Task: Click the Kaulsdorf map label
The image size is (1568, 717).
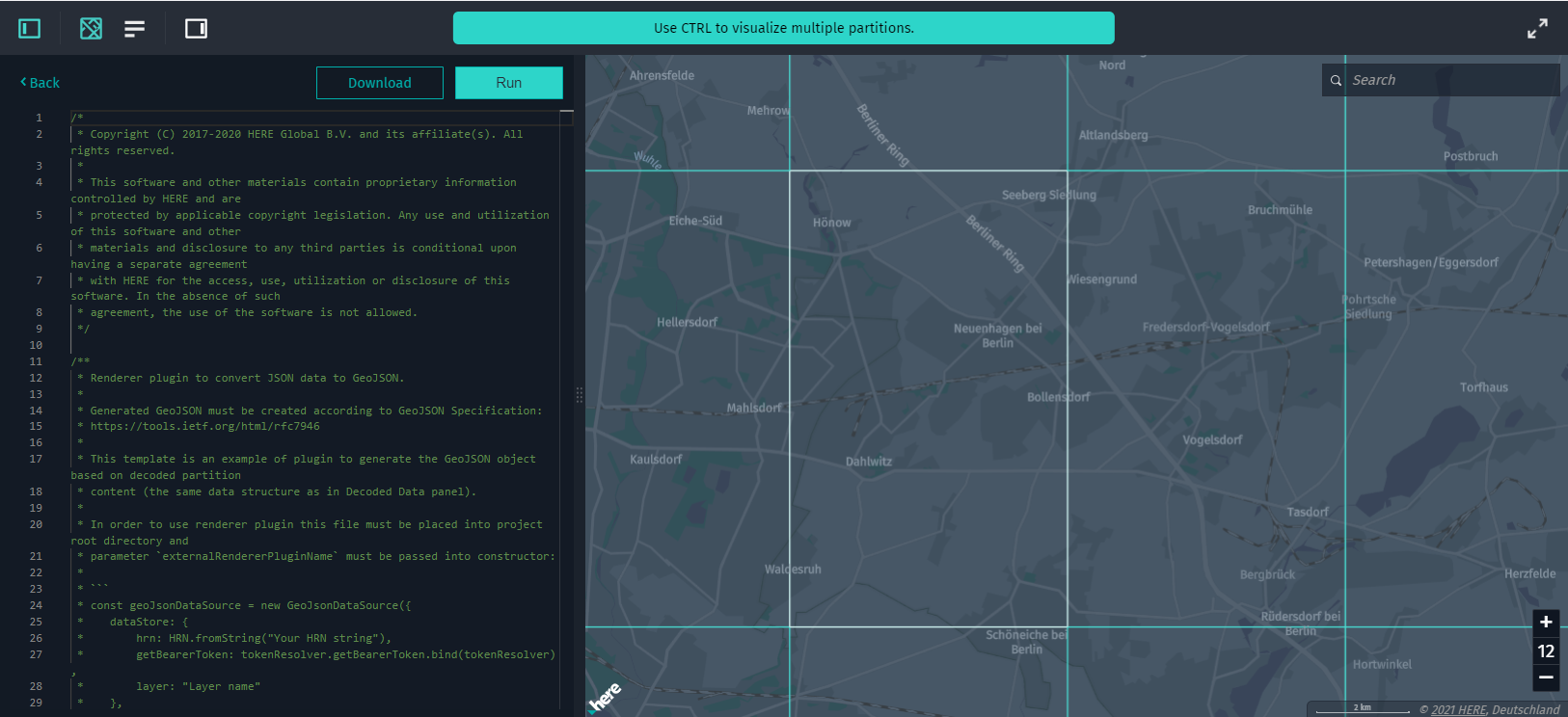Action: pyautogui.click(x=656, y=460)
